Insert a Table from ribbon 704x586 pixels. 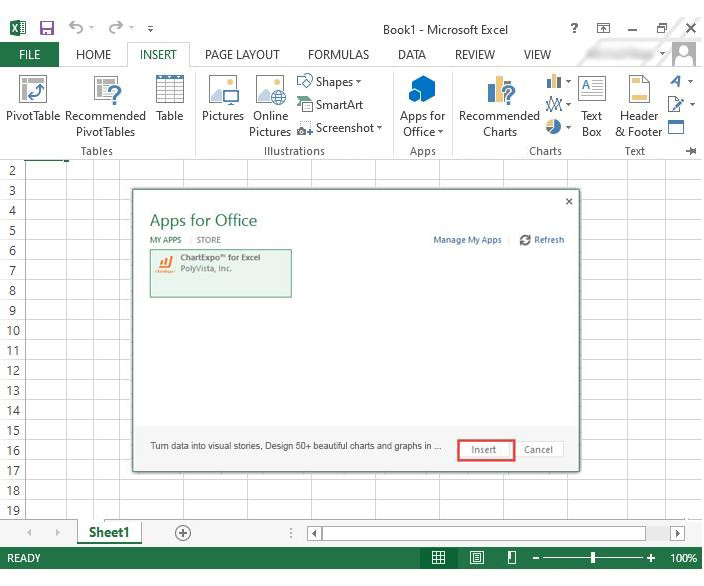click(x=169, y=100)
